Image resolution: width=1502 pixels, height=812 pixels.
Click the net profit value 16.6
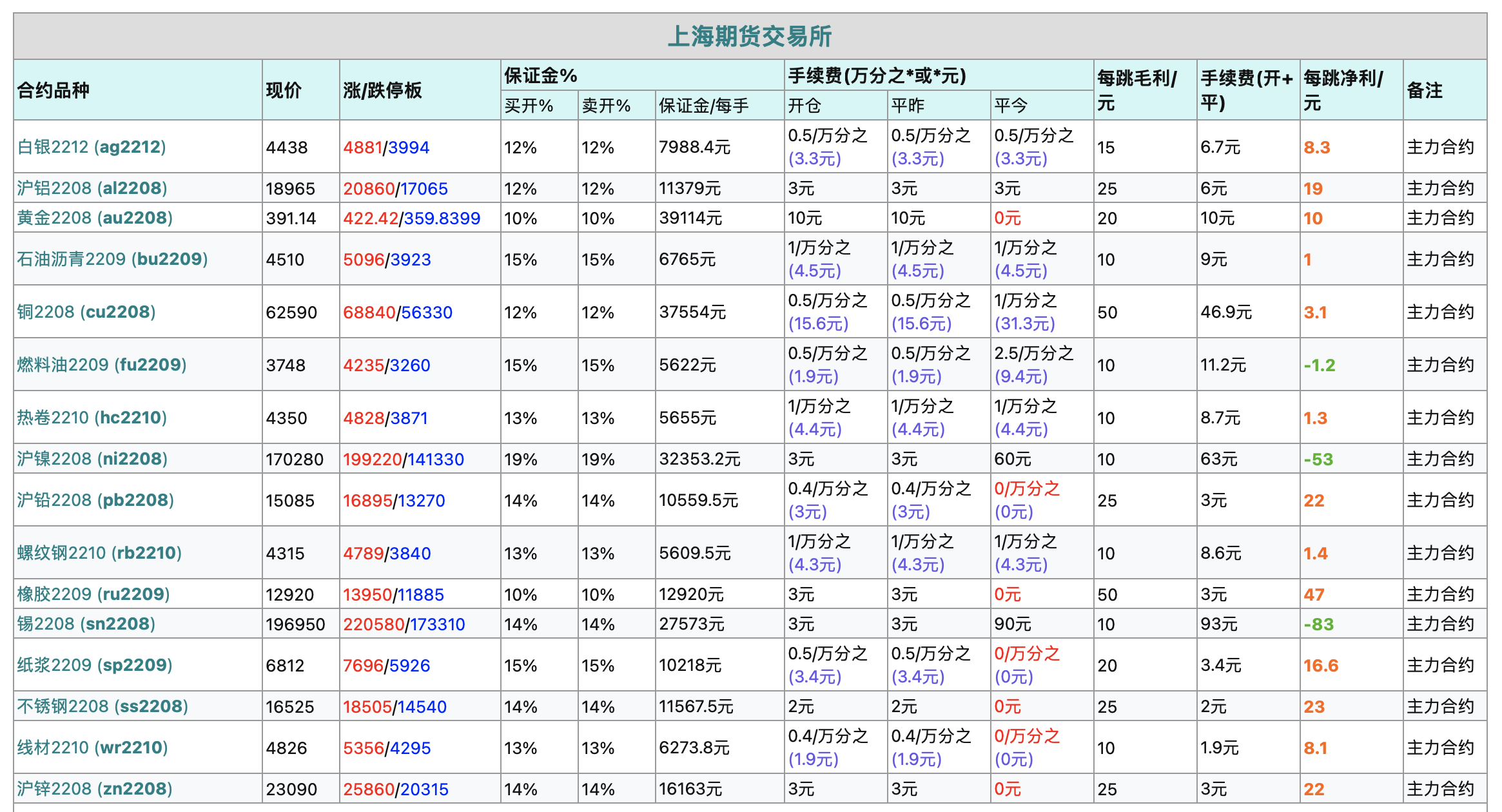tap(1321, 665)
